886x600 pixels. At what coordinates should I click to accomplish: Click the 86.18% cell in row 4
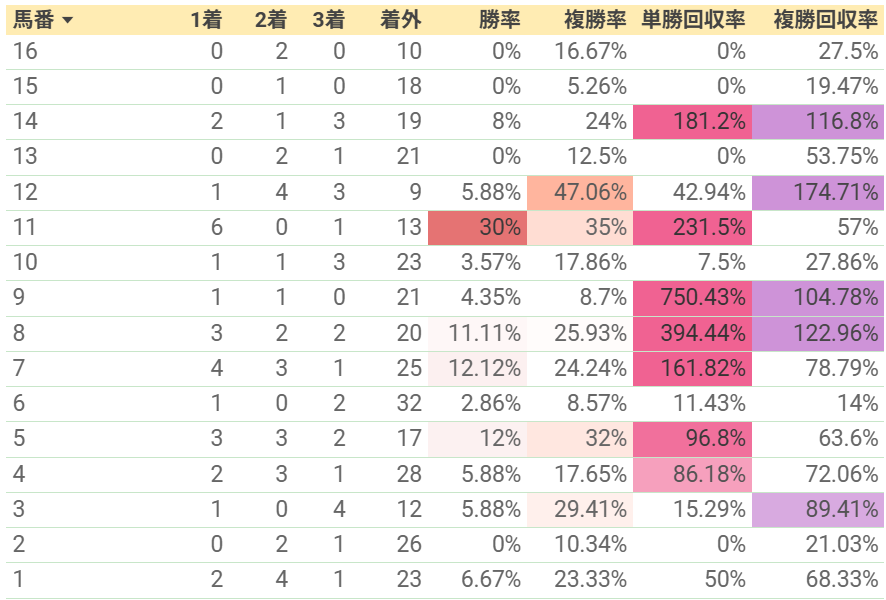692,474
